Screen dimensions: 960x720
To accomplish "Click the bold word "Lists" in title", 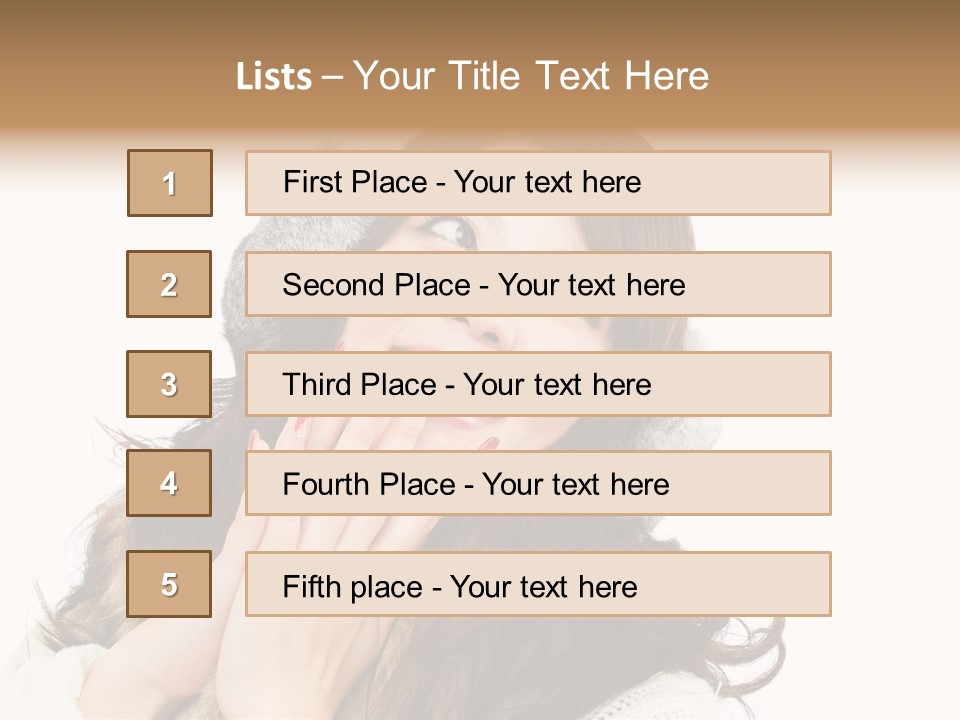I will [274, 76].
